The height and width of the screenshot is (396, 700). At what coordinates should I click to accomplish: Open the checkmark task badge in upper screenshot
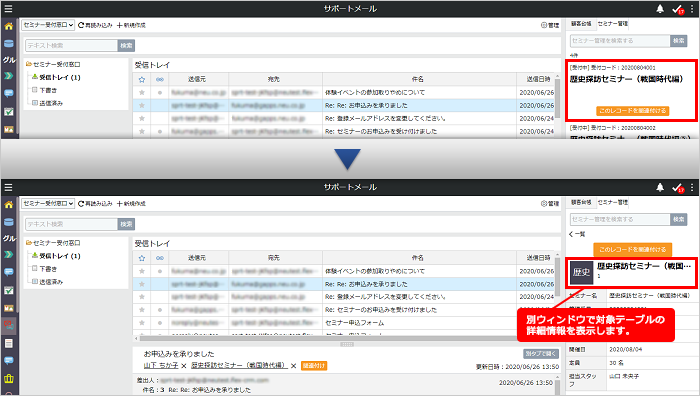coord(678,9)
